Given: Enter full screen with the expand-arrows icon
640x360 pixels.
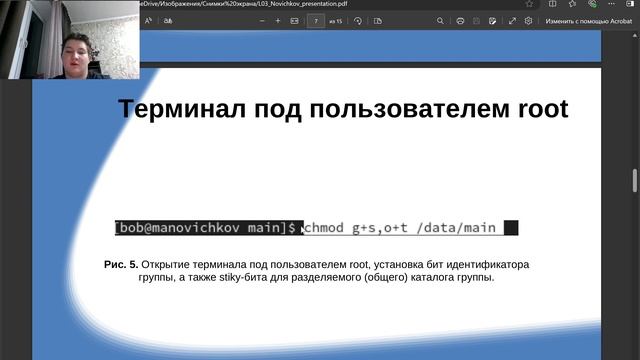Looking at the screenshot, I should 512,21.
